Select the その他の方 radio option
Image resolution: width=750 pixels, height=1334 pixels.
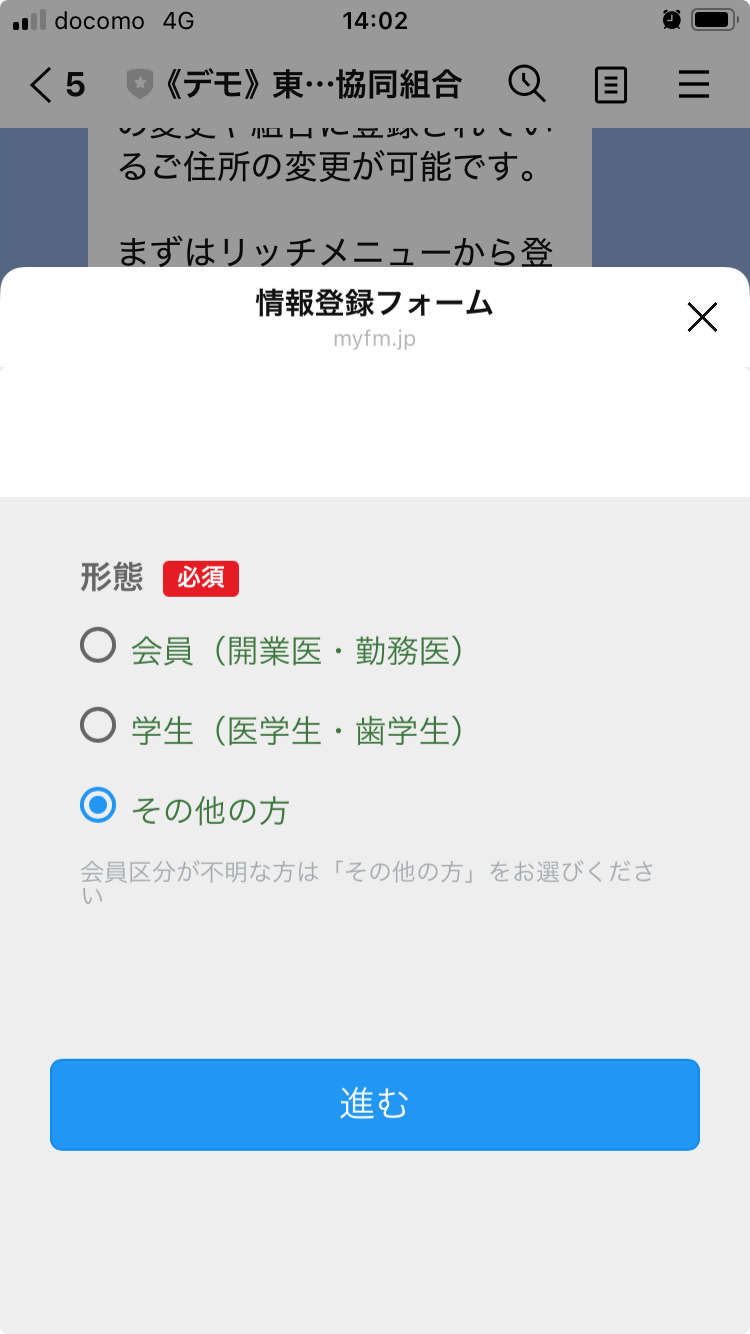tap(98, 805)
